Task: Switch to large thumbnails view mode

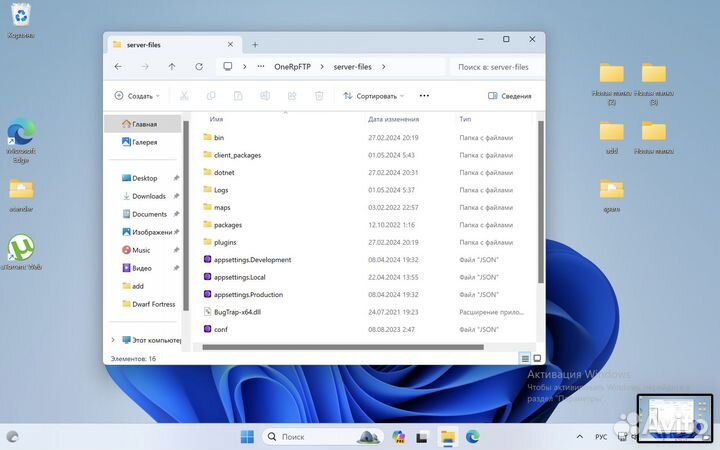Action: click(537, 358)
